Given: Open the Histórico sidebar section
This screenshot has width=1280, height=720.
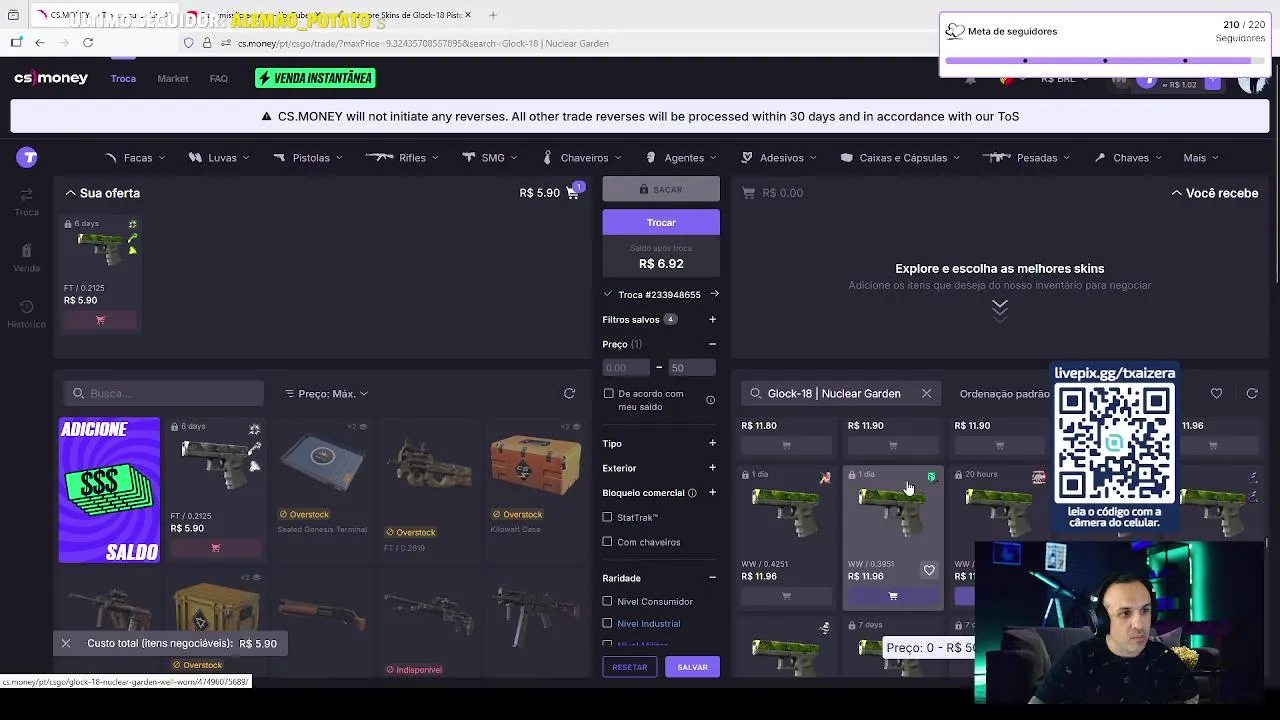Looking at the screenshot, I should [27, 313].
